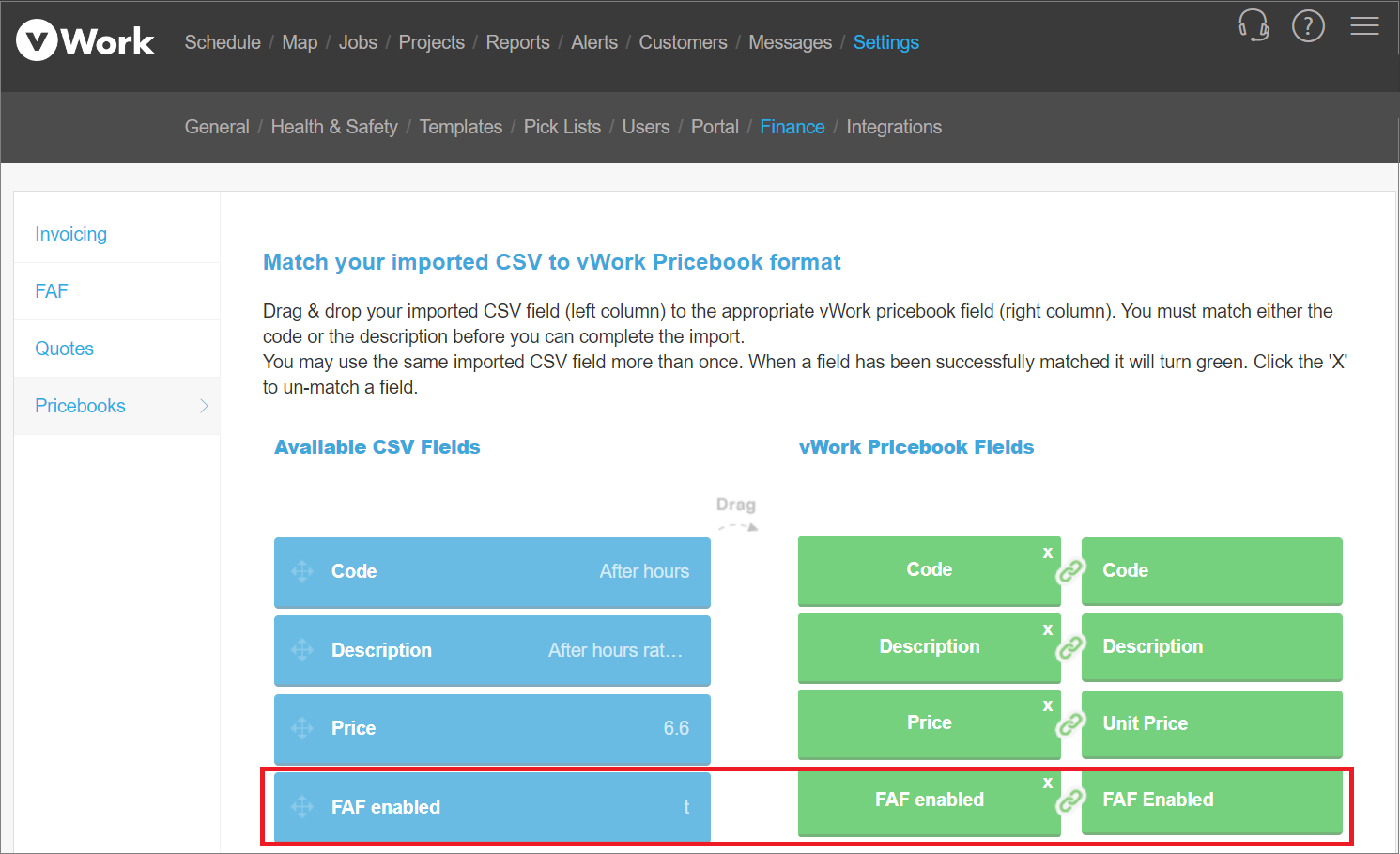1400x854 pixels.
Task: Un-match the FAF enabled field with its X
Action: 1048,783
